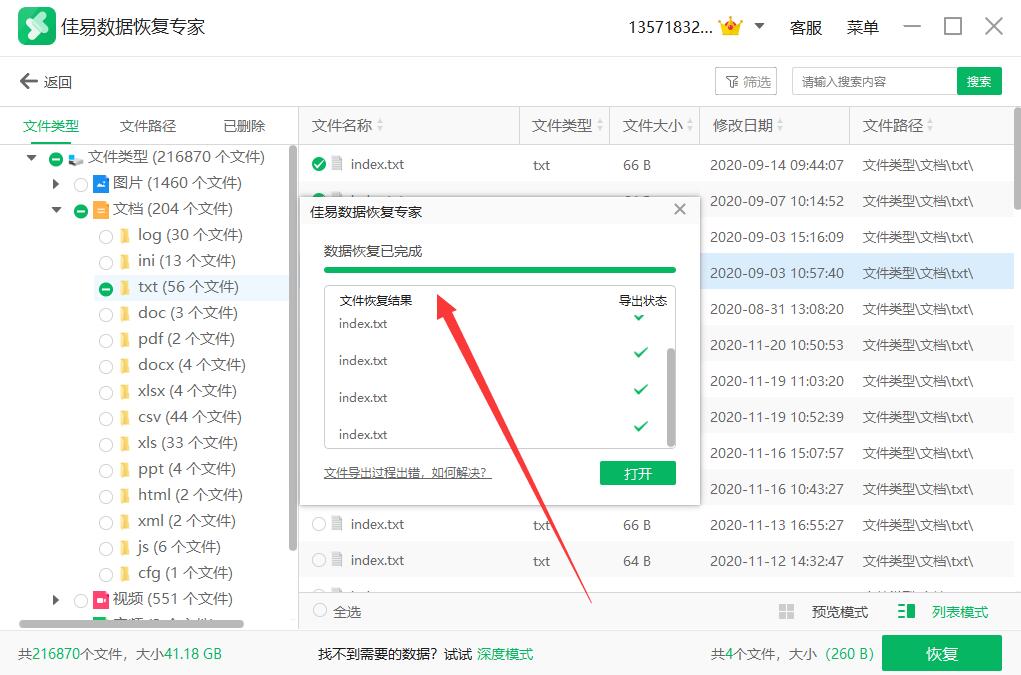The width and height of the screenshot is (1021, 675).
Task: Click the recovery result list scrollbar
Action: tap(671, 397)
